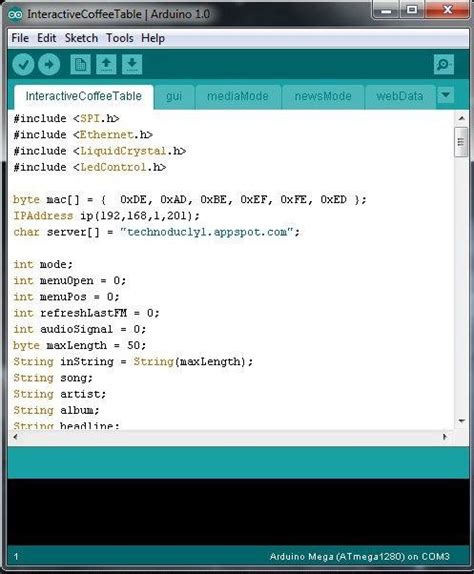This screenshot has height=574, width=474.
Task: Click the Arduino logo in title bar
Action: tap(15, 14)
